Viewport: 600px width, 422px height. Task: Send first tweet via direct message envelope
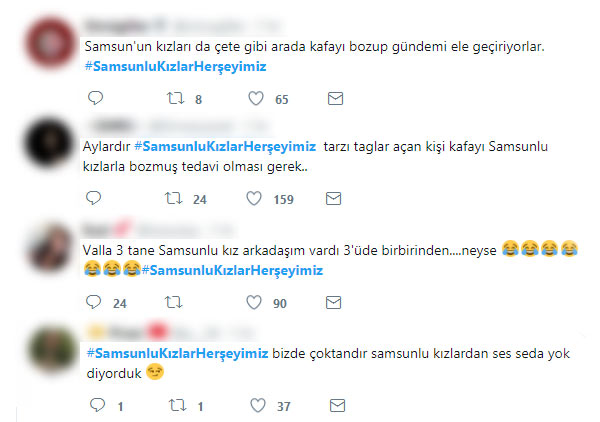tap(335, 99)
